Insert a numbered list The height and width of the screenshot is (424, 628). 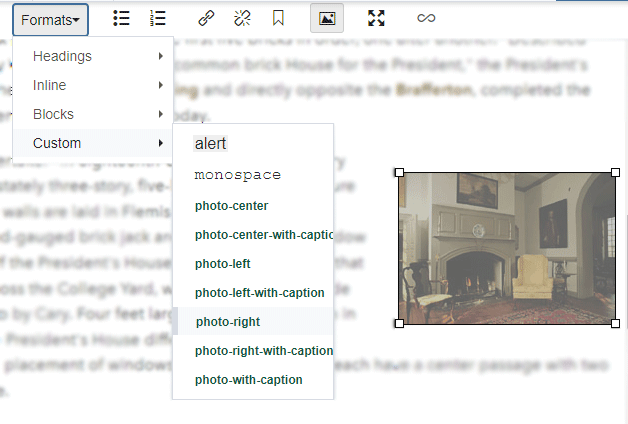coord(158,18)
